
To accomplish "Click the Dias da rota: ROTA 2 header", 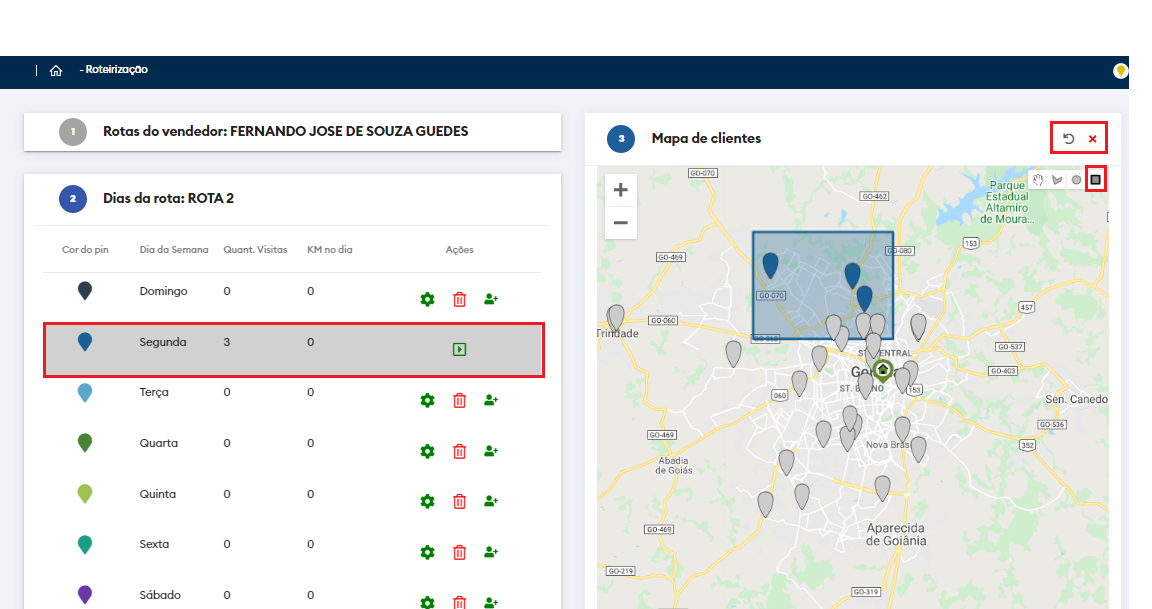I will point(168,198).
